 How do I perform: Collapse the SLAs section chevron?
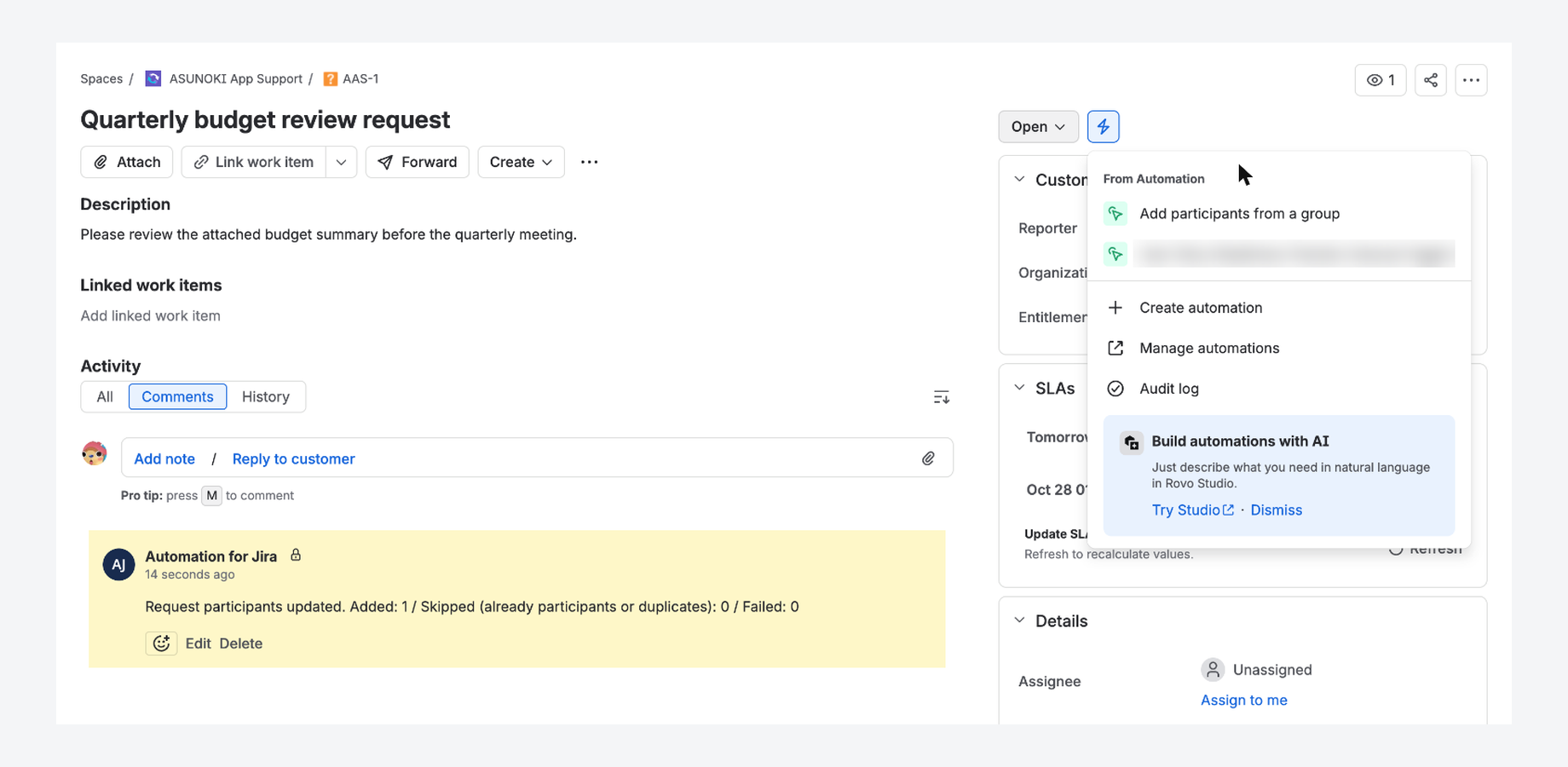pos(1019,388)
